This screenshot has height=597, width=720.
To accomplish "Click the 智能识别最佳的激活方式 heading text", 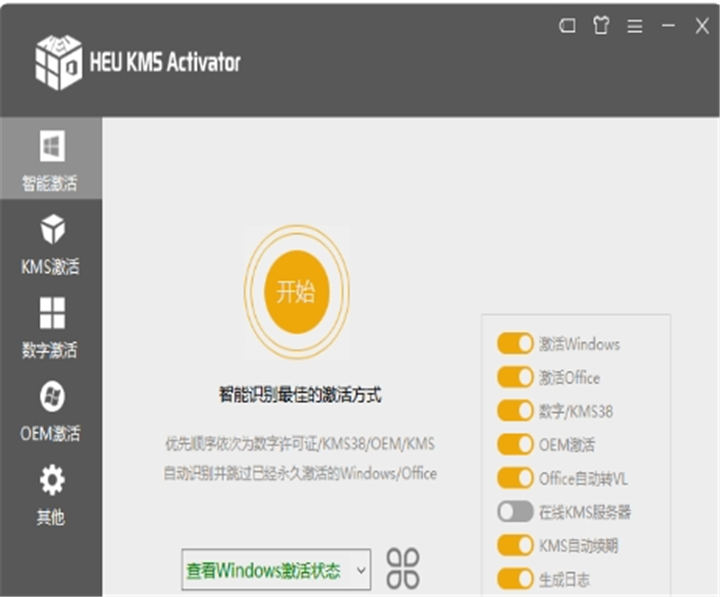I will 300,395.
